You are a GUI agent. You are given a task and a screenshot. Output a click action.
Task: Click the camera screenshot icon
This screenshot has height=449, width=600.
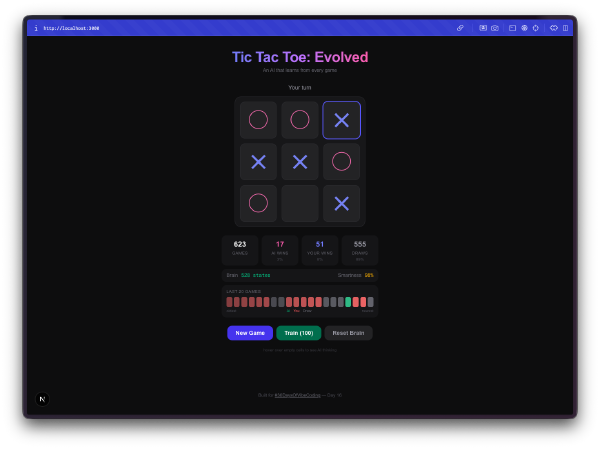pos(495,28)
